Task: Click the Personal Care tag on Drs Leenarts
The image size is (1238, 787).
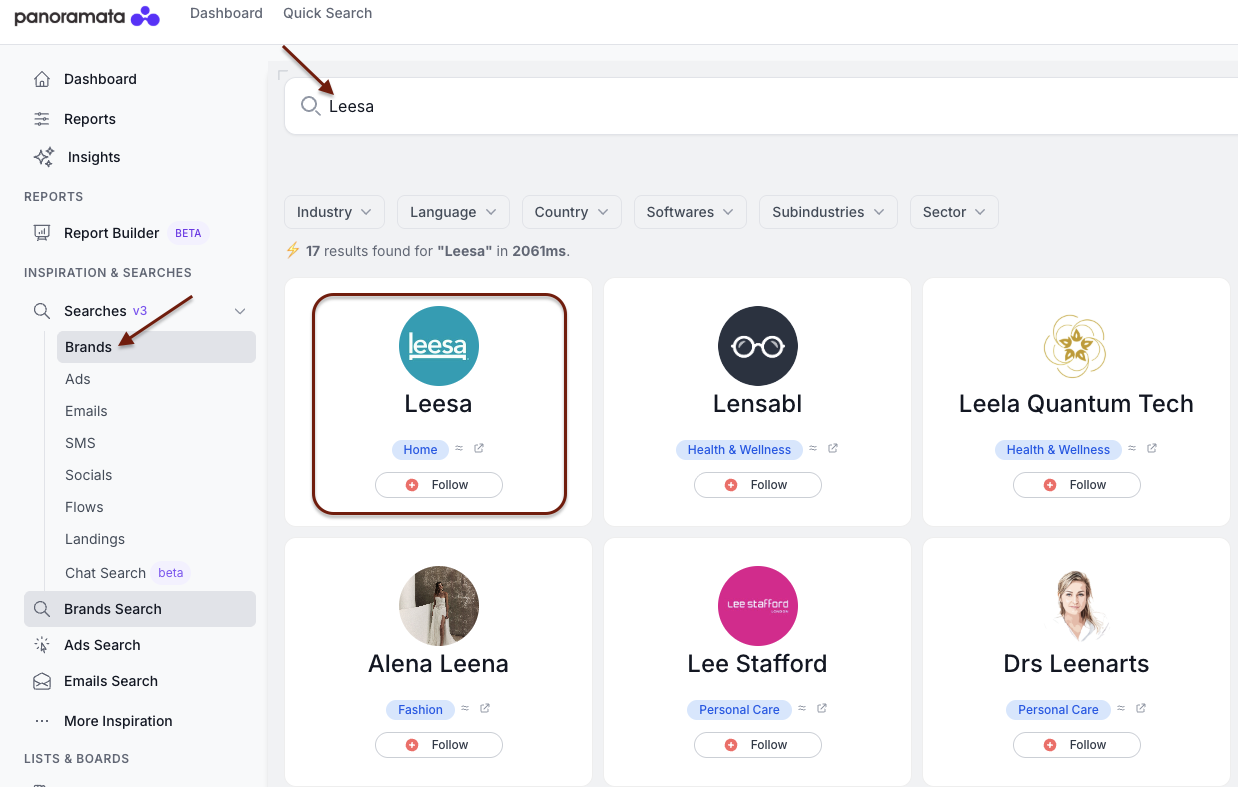Action: point(1058,710)
